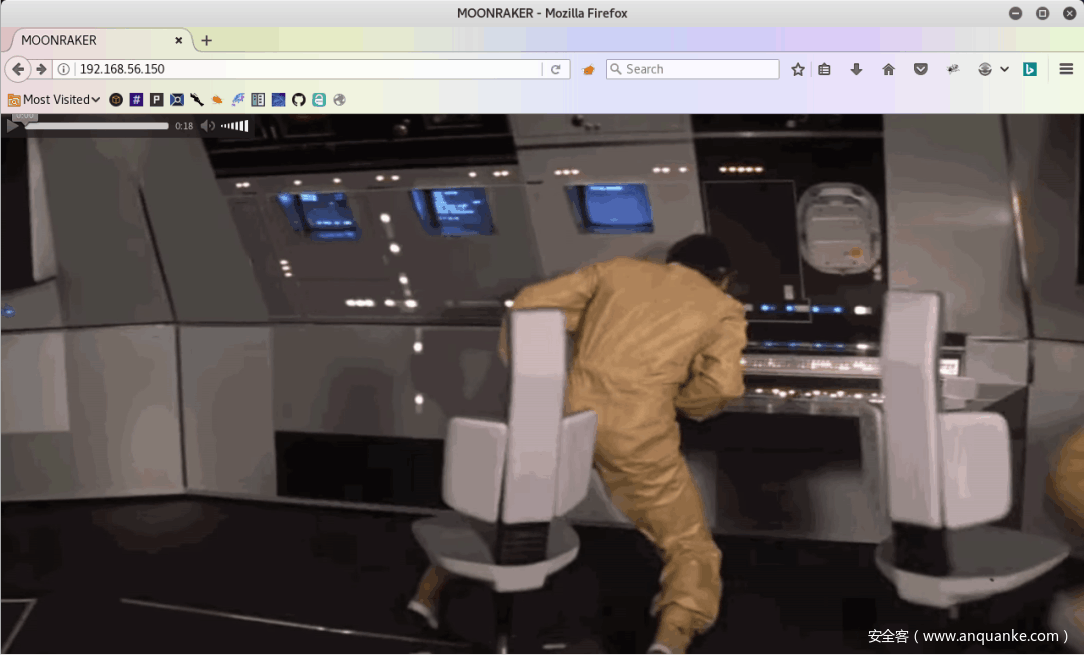The width and height of the screenshot is (1084, 655).
Task: Open a new tab with plus button
Action: (x=206, y=40)
